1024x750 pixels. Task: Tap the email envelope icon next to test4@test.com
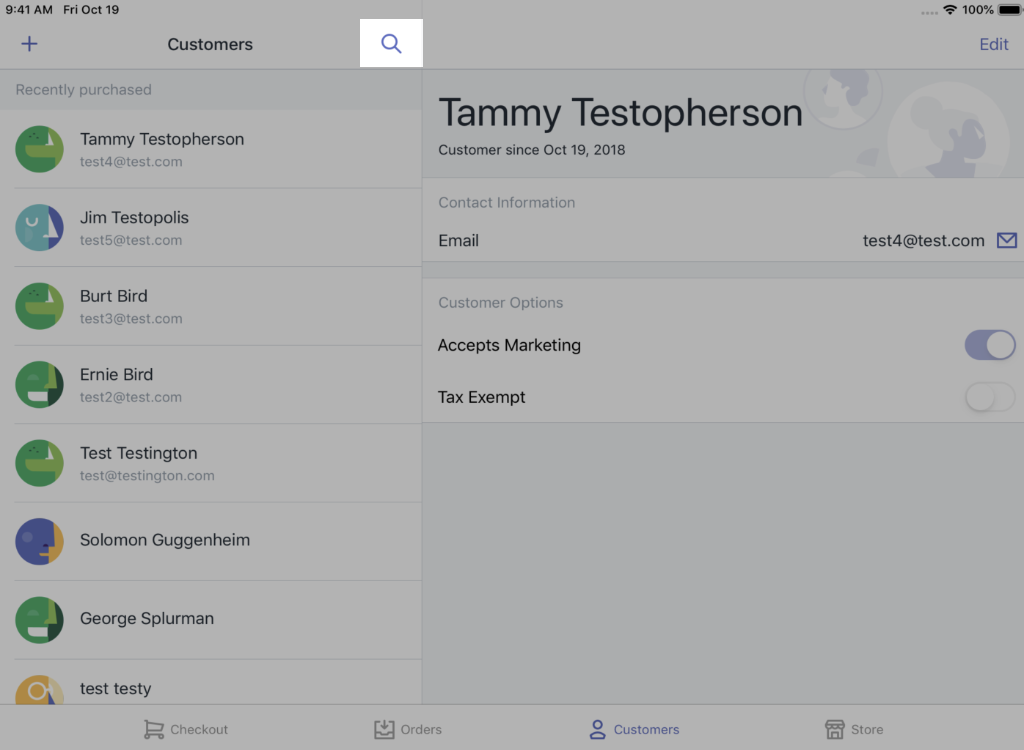1006,240
